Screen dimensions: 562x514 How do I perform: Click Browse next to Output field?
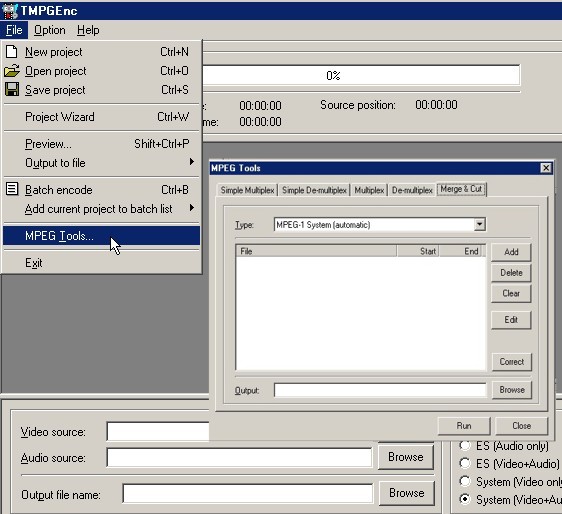[x=512, y=390]
